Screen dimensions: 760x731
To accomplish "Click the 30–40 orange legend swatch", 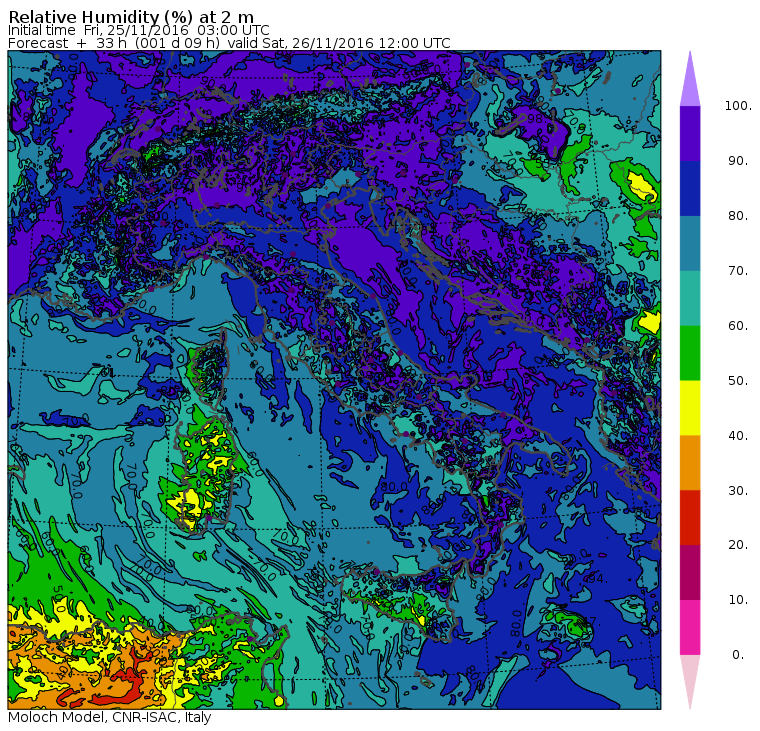I will [690, 462].
